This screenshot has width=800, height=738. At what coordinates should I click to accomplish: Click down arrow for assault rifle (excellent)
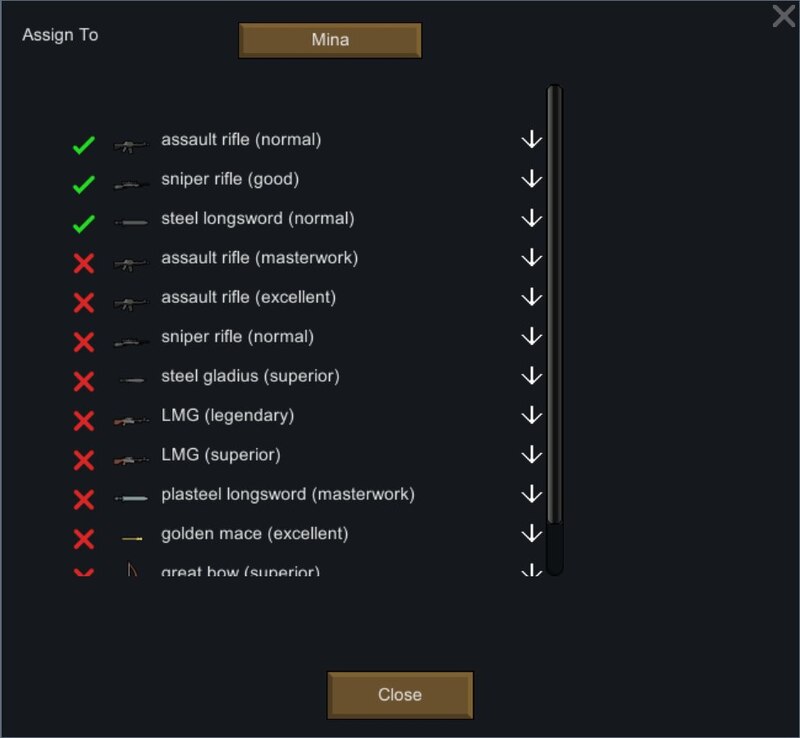pyautogui.click(x=532, y=297)
